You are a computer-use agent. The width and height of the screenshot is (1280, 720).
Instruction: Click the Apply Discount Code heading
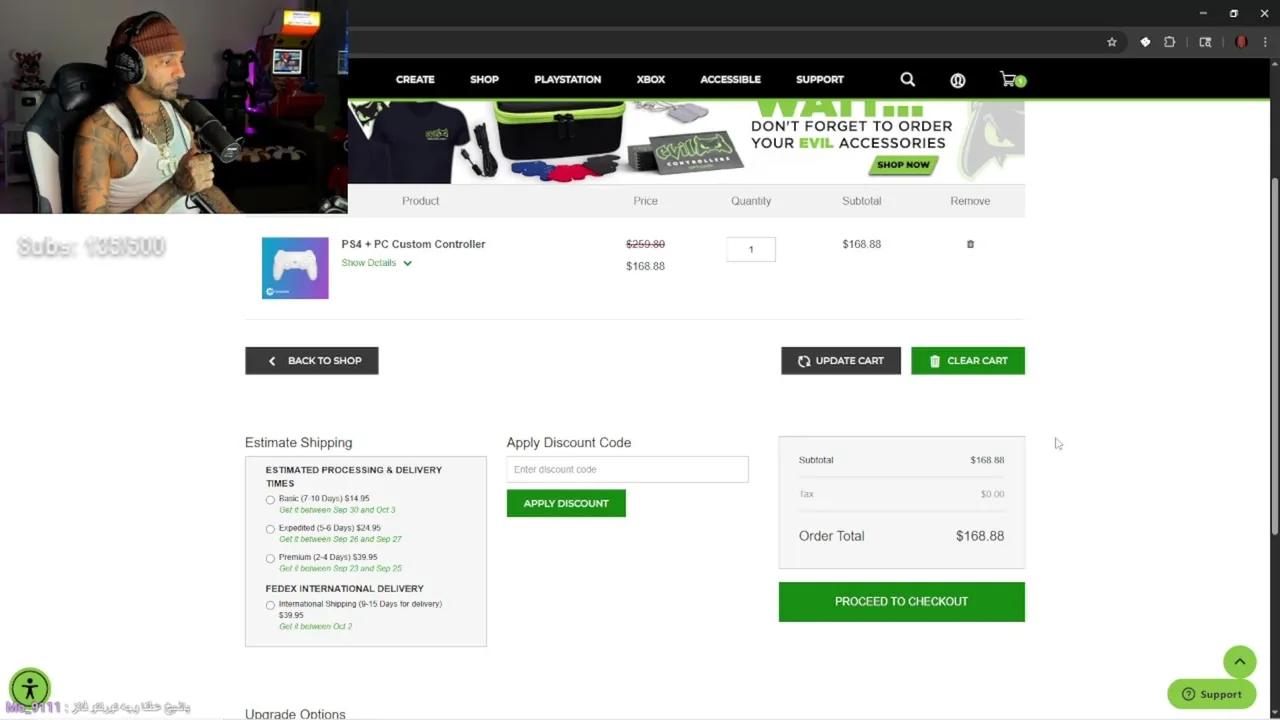[568, 442]
